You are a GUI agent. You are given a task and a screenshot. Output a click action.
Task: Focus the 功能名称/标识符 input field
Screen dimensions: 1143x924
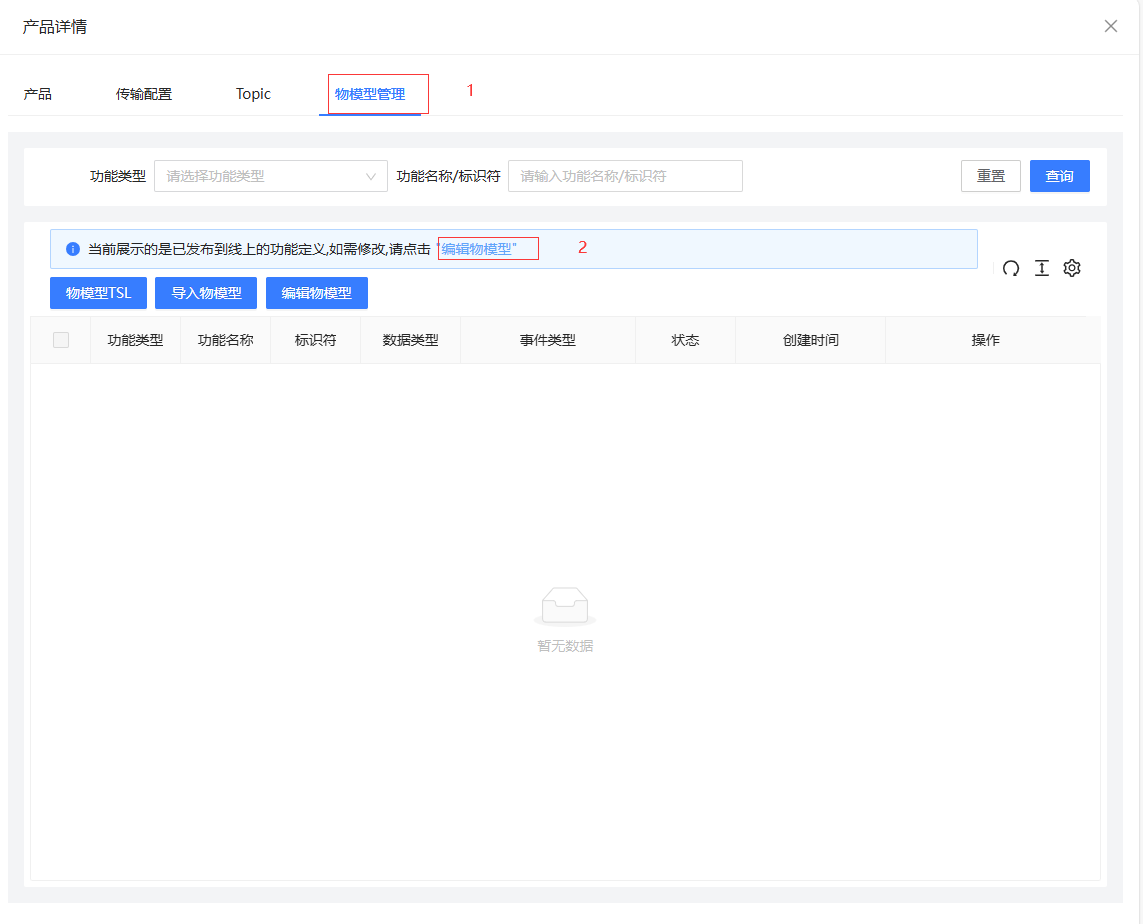click(x=625, y=176)
